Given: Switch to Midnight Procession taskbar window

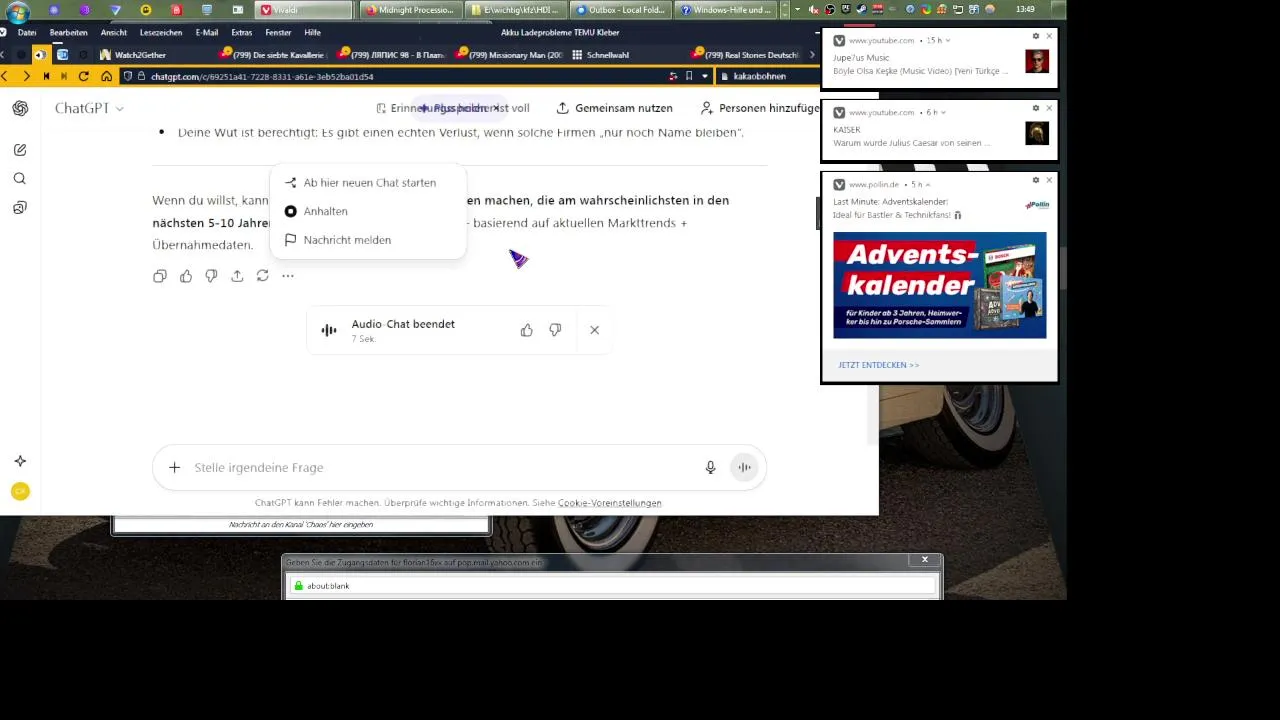Looking at the screenshot, I should point(409,10).
